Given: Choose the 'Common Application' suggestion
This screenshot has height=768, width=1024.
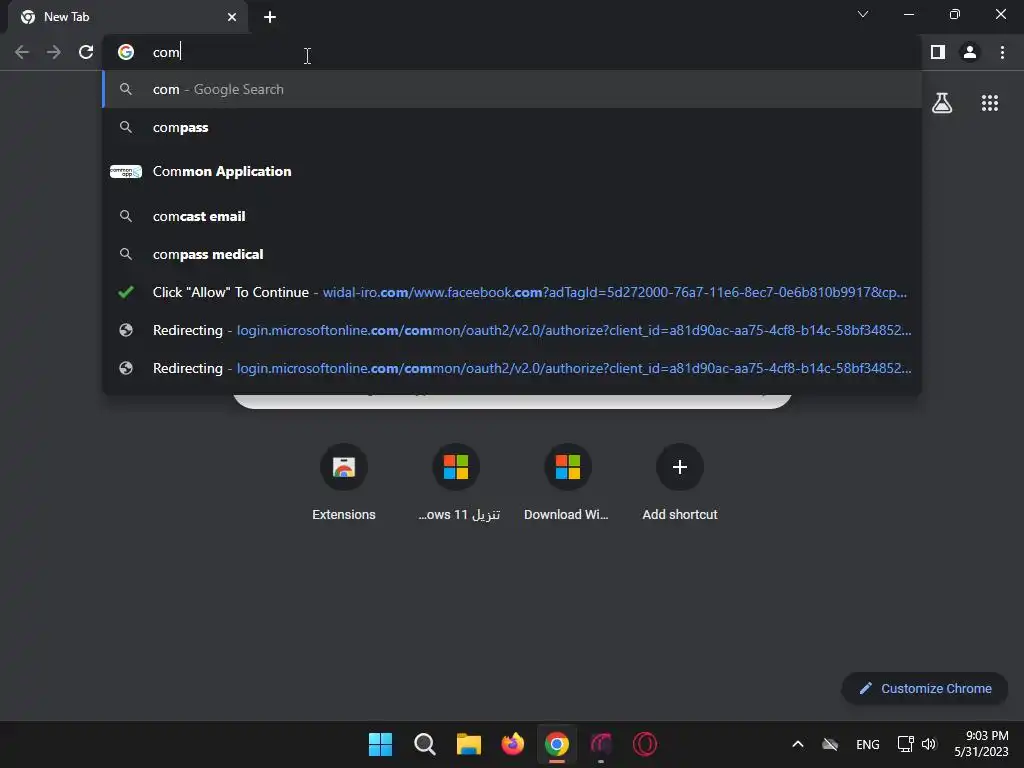Looking at the screenshot, I should point(512,172).
